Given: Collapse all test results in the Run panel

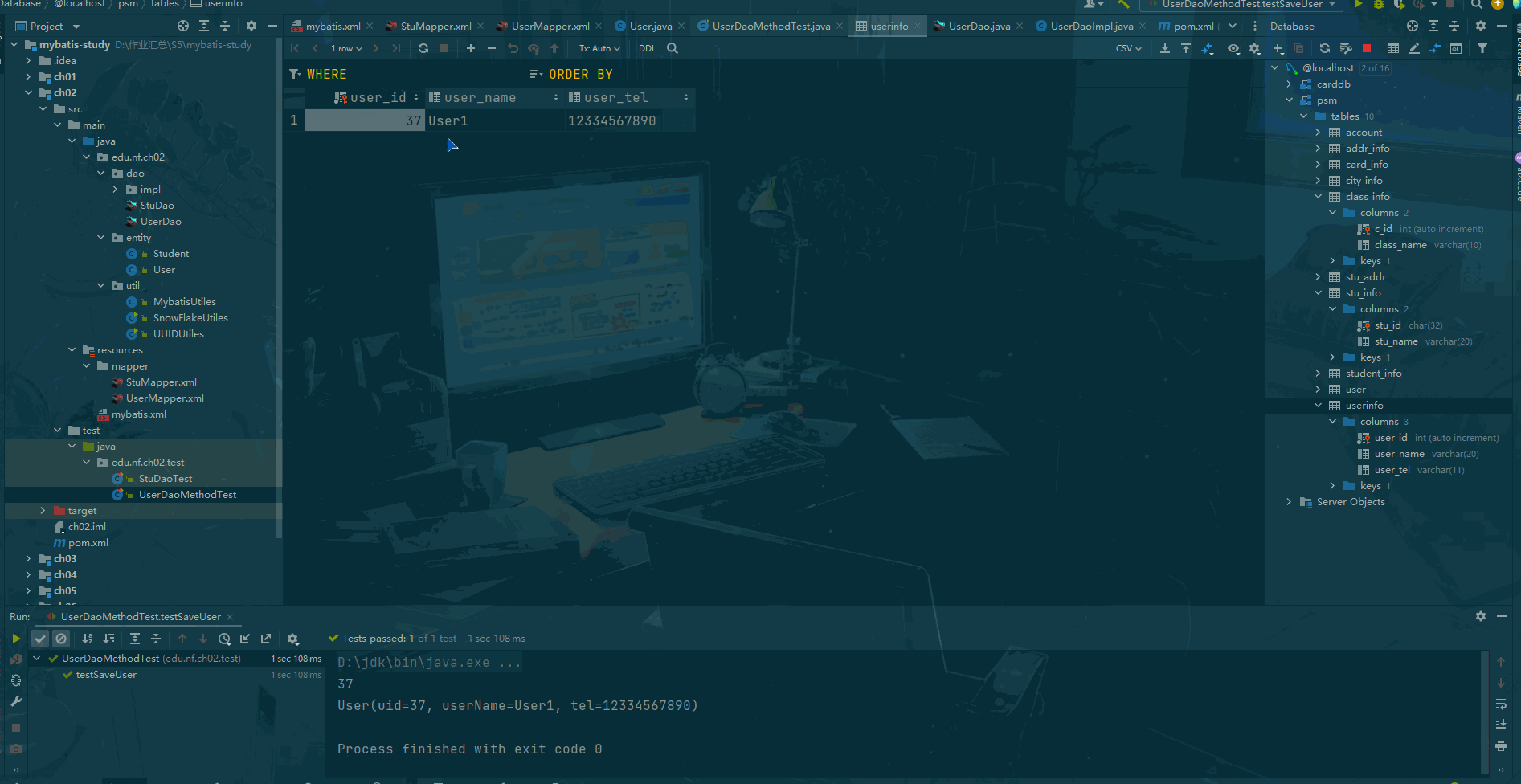Looking at the screenshot, I should 155,639.
